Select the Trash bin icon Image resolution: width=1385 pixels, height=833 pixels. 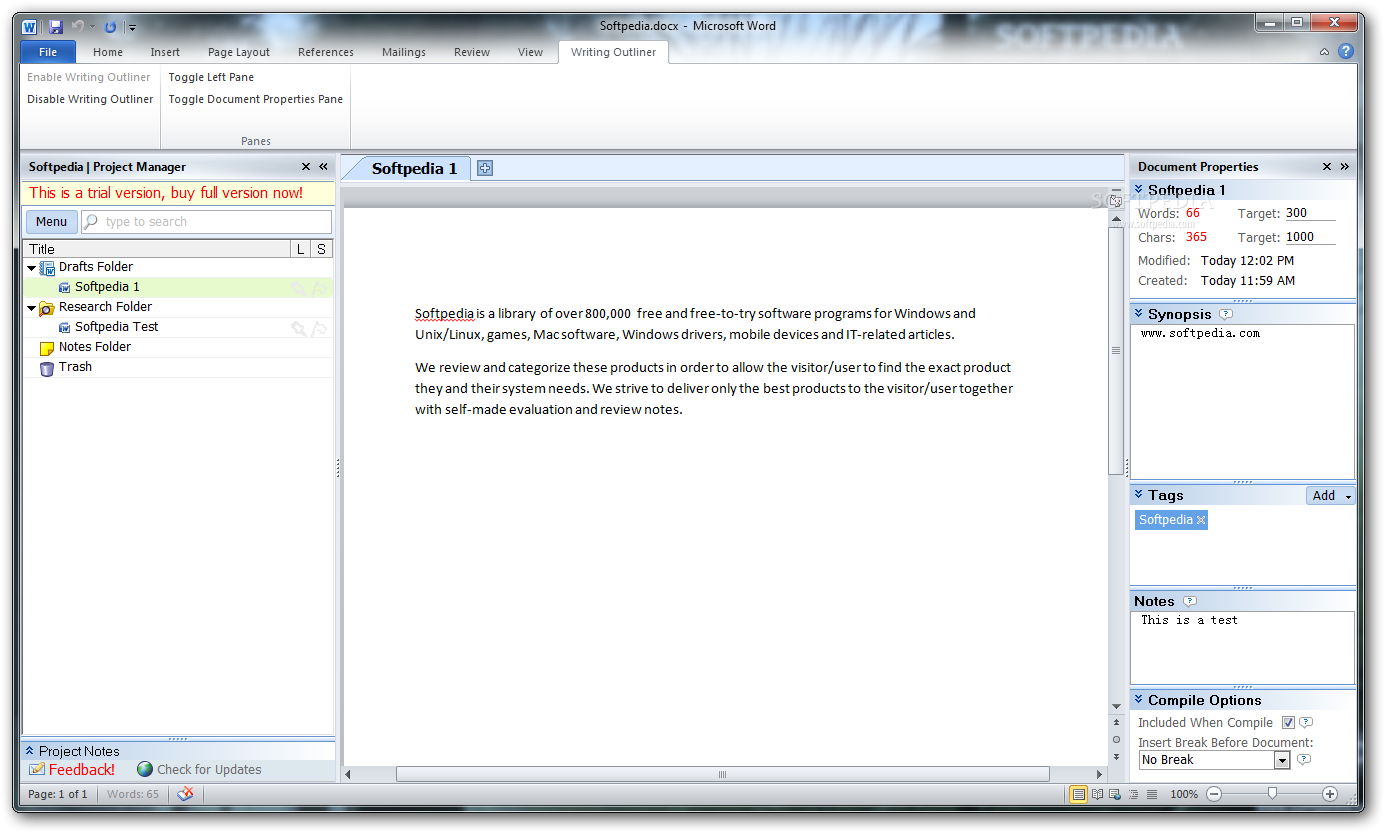tap(47, 368)
